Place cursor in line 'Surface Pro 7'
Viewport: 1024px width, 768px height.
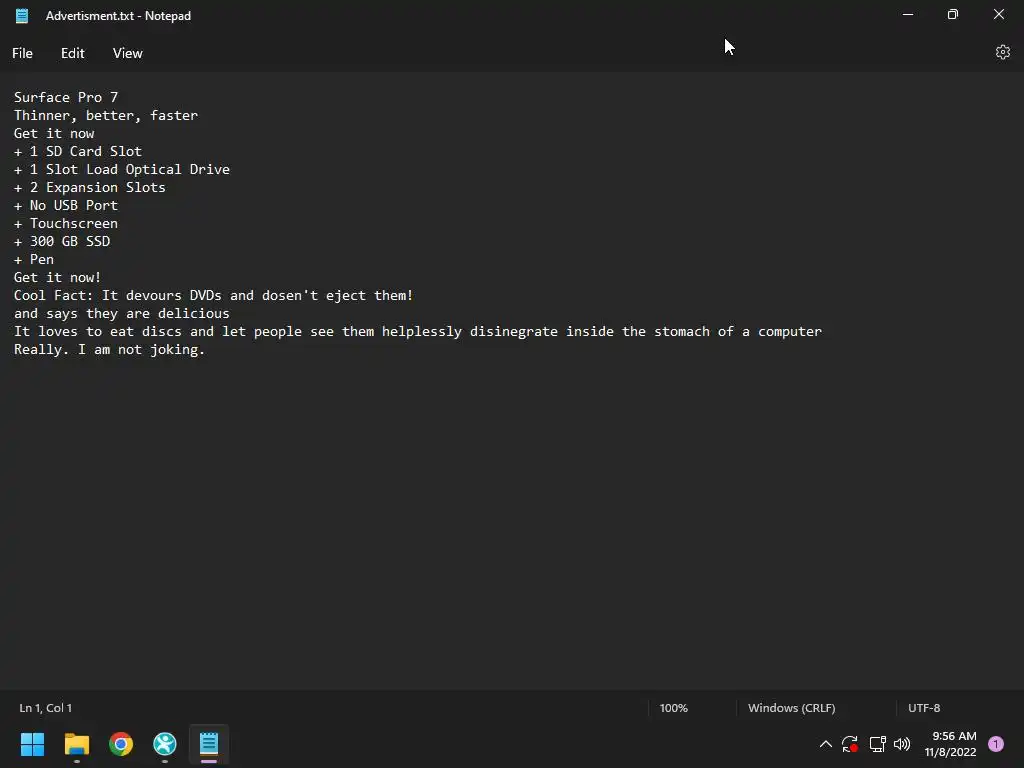[x=66, y=97]
